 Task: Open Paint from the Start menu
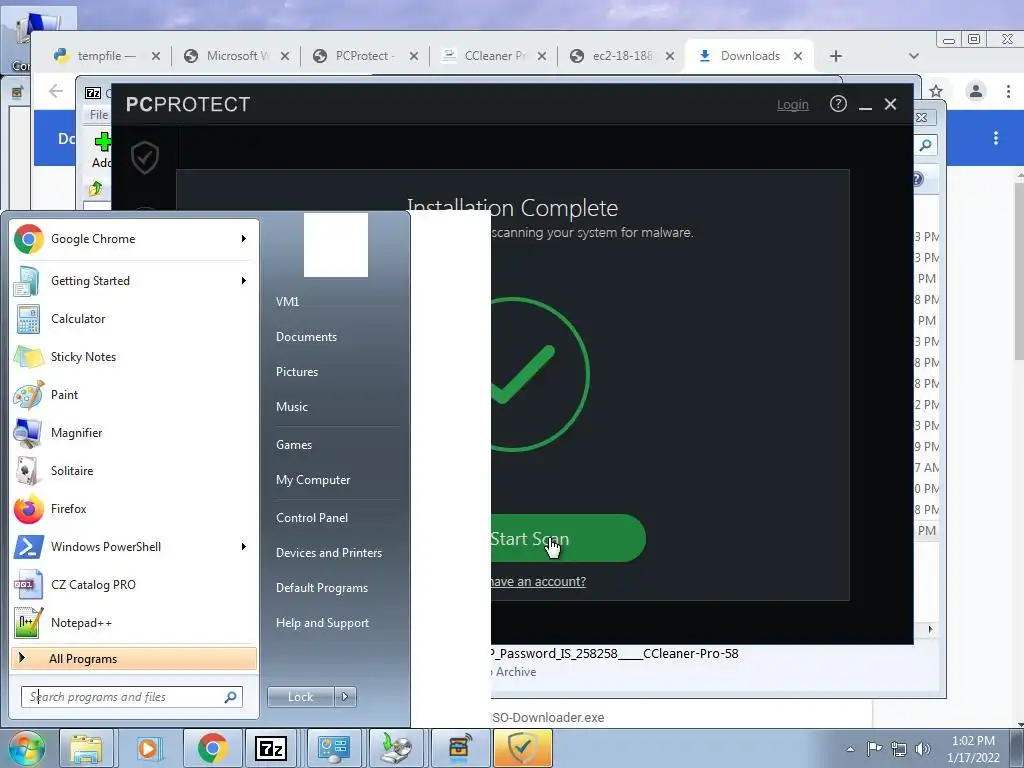click(x=134, y=394)
